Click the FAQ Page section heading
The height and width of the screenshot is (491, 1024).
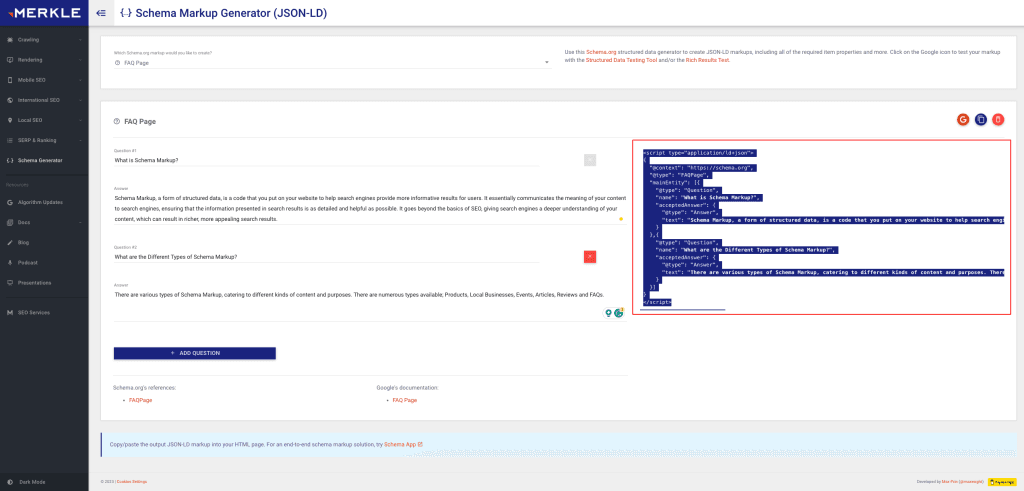point(140,121)
